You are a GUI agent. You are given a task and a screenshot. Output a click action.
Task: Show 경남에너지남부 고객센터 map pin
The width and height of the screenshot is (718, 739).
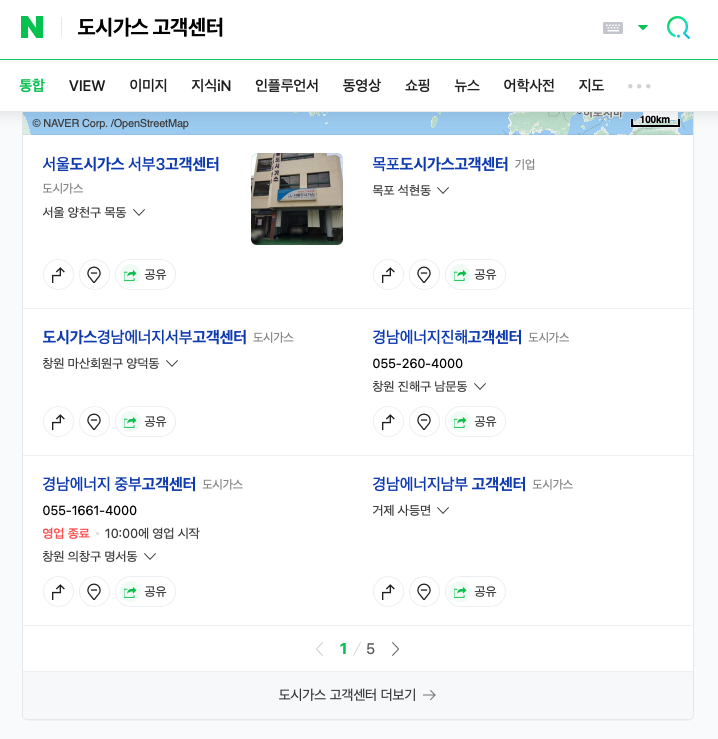(424, 591)
